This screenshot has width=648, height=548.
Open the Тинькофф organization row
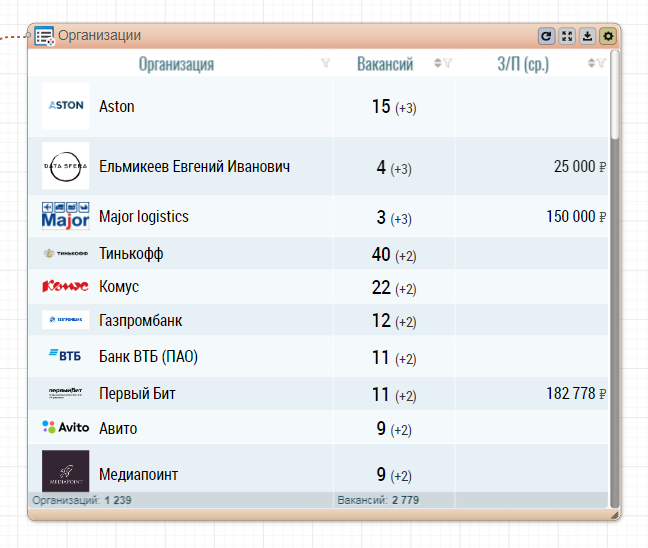[131, 254]
